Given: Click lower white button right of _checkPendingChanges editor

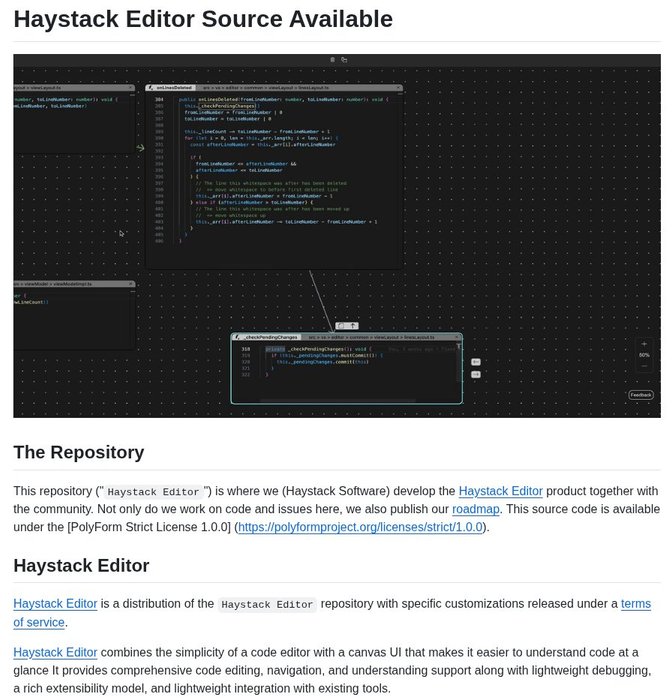Looking at the screenshot, I should coord(476,374).
